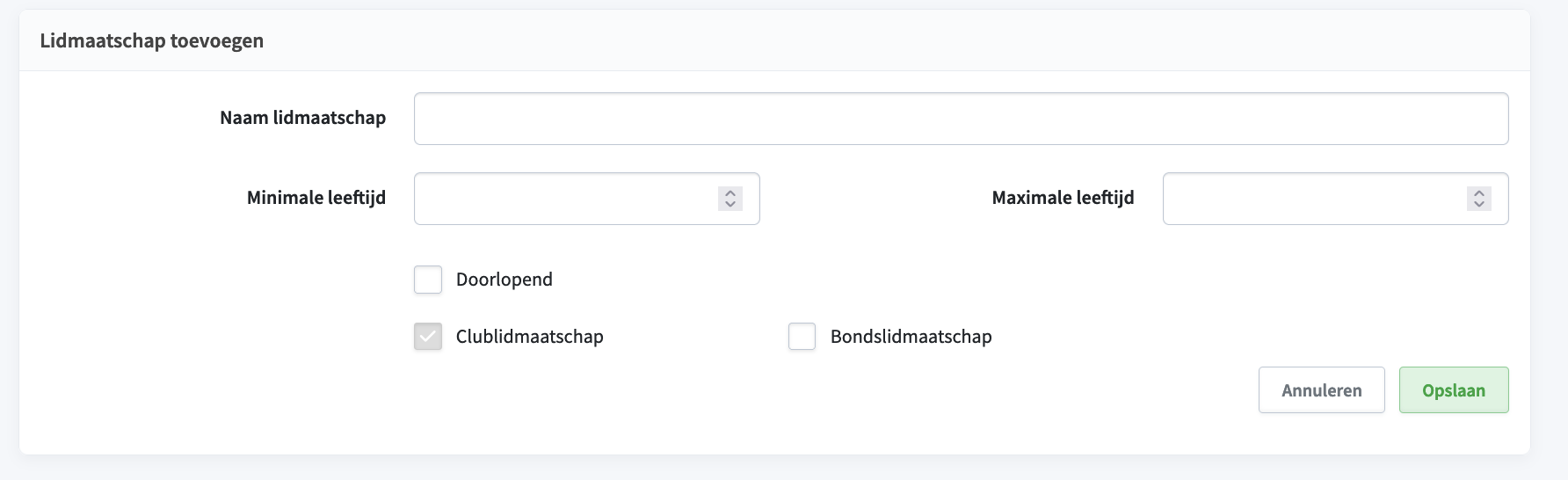Enable the Doorlopend checkbox

[x=428, y=280]
